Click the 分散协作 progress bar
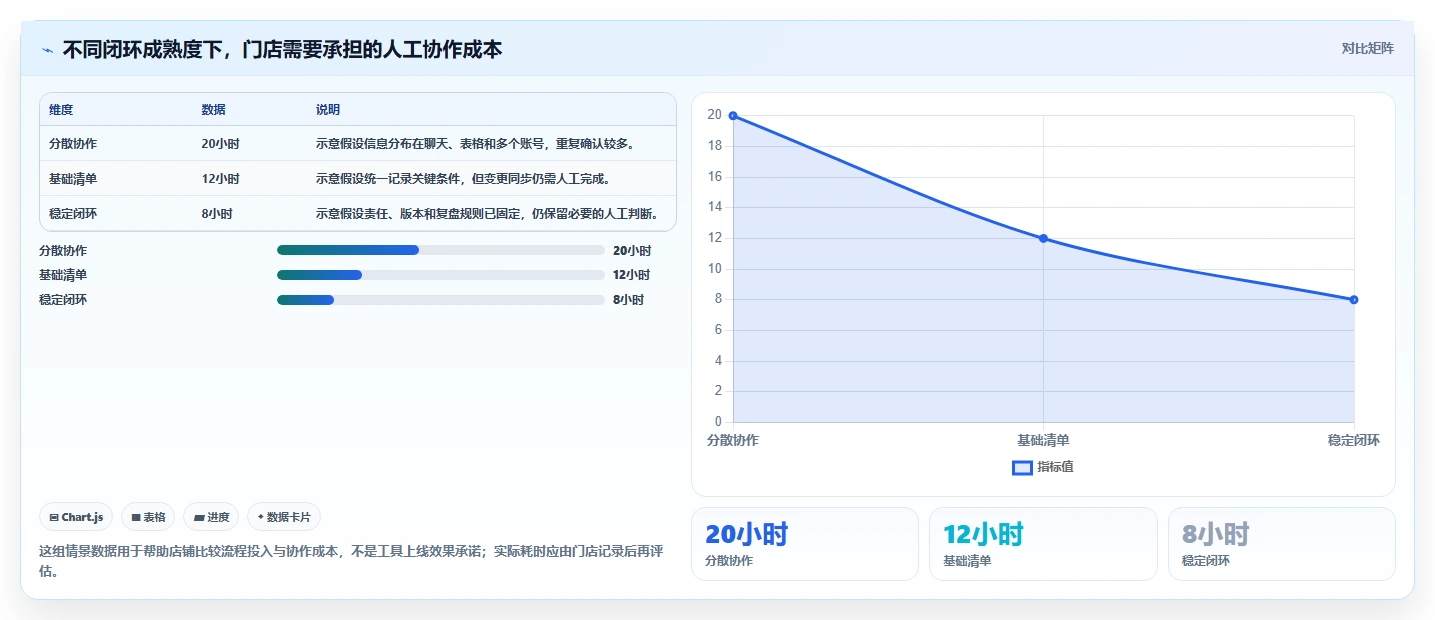 click(440, 250)
